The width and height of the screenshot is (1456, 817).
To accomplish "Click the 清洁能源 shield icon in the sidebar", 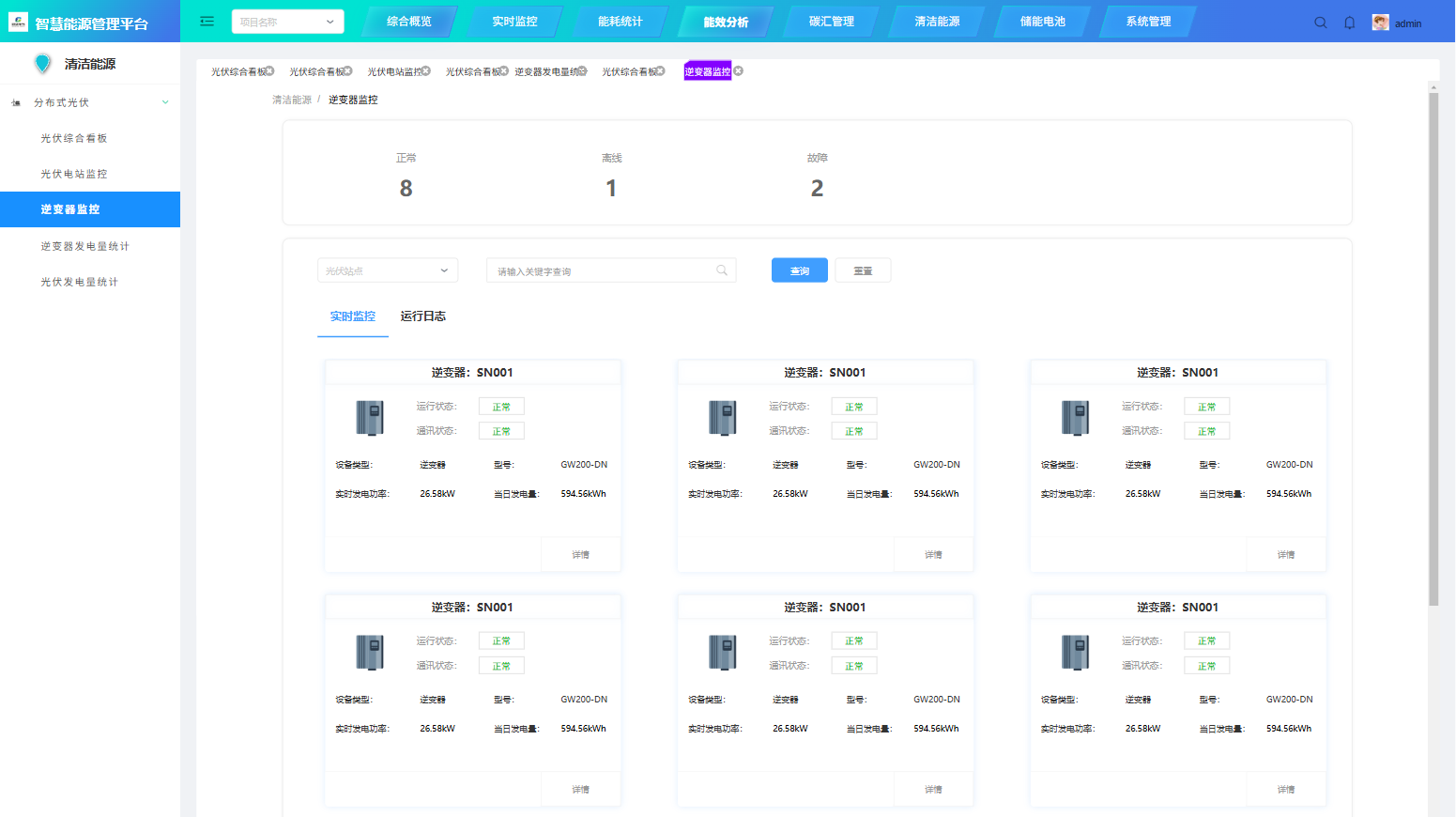I will coord(42,64).
